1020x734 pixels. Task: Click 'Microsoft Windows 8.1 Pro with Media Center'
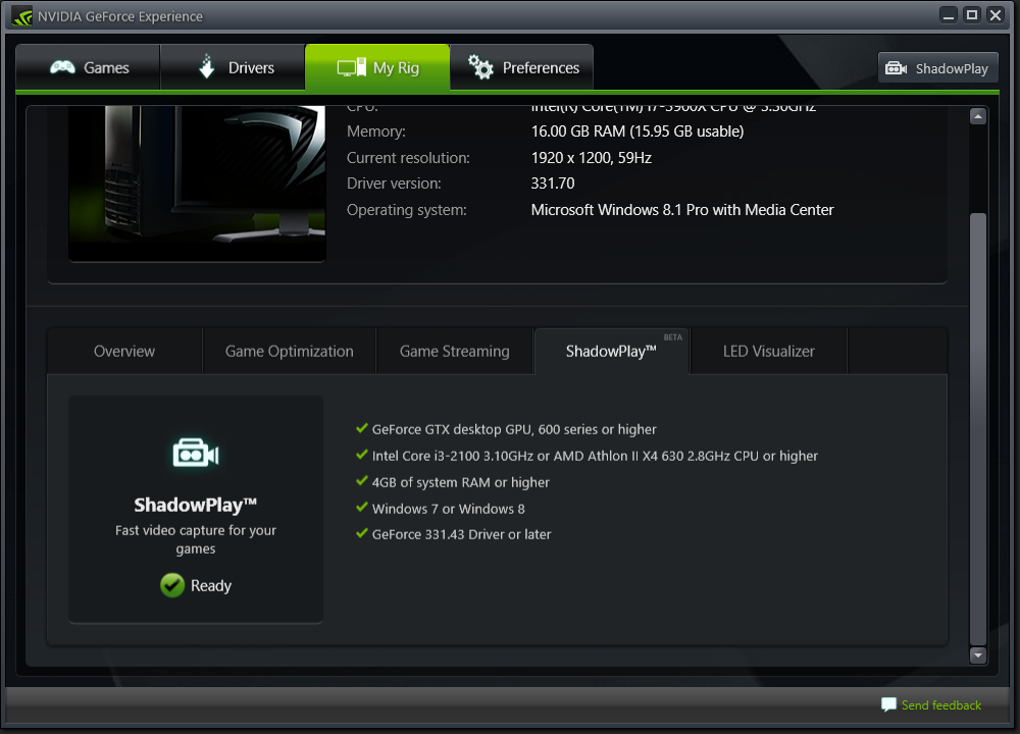click(682, 210)
